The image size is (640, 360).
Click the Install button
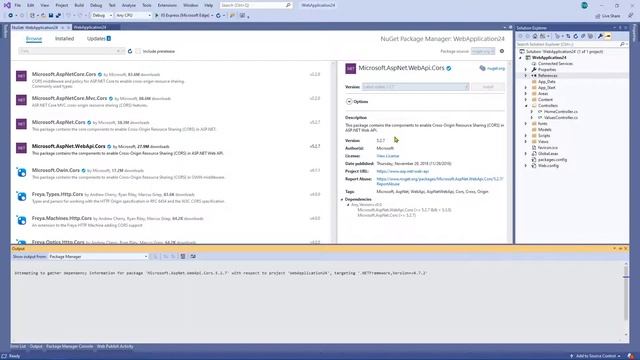(488, 87)
